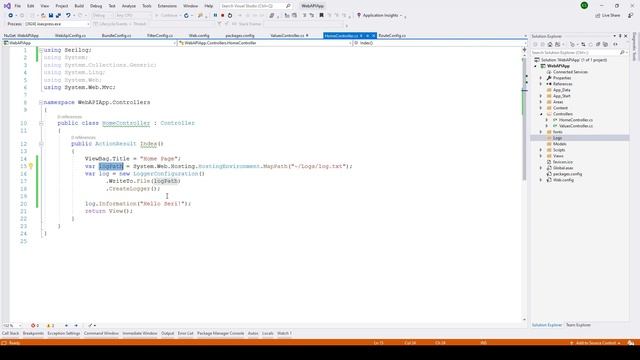This screenshot has width=640, height=360.
Task: Click Collapse All icon in Solution Explorer
Action: (598, 44)
